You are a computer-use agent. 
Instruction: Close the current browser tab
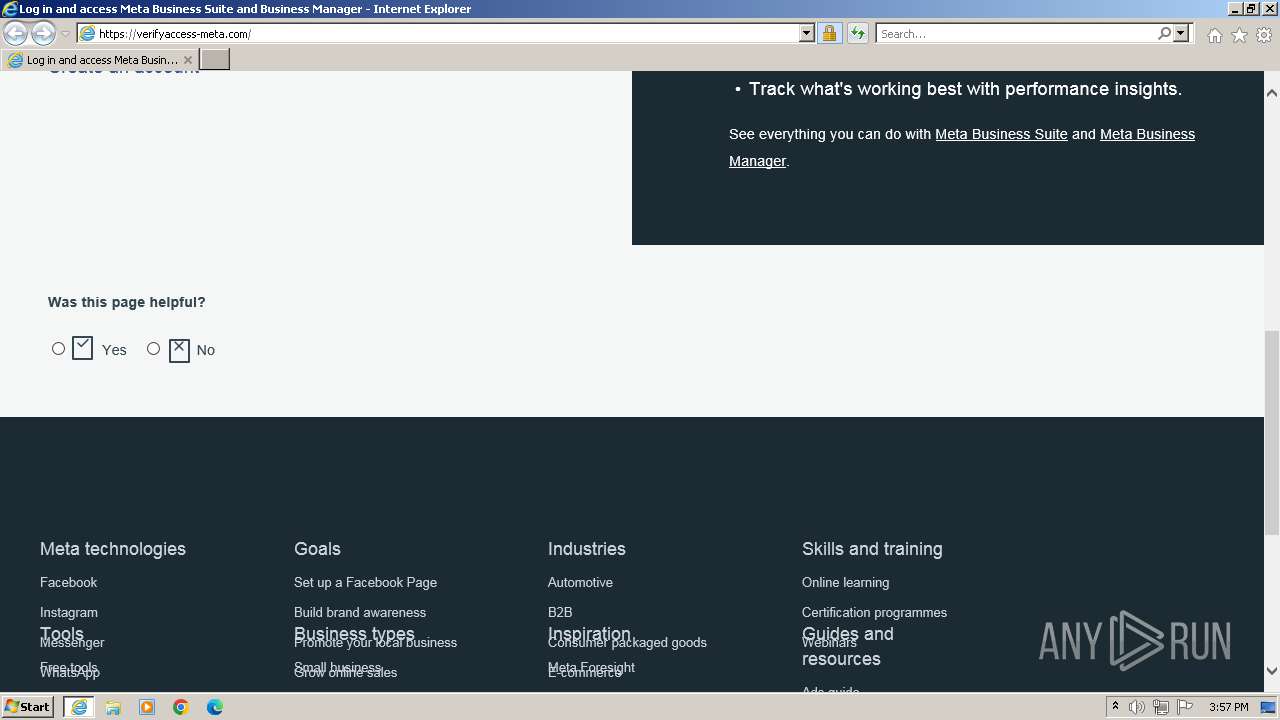click(x=188, y=60)
